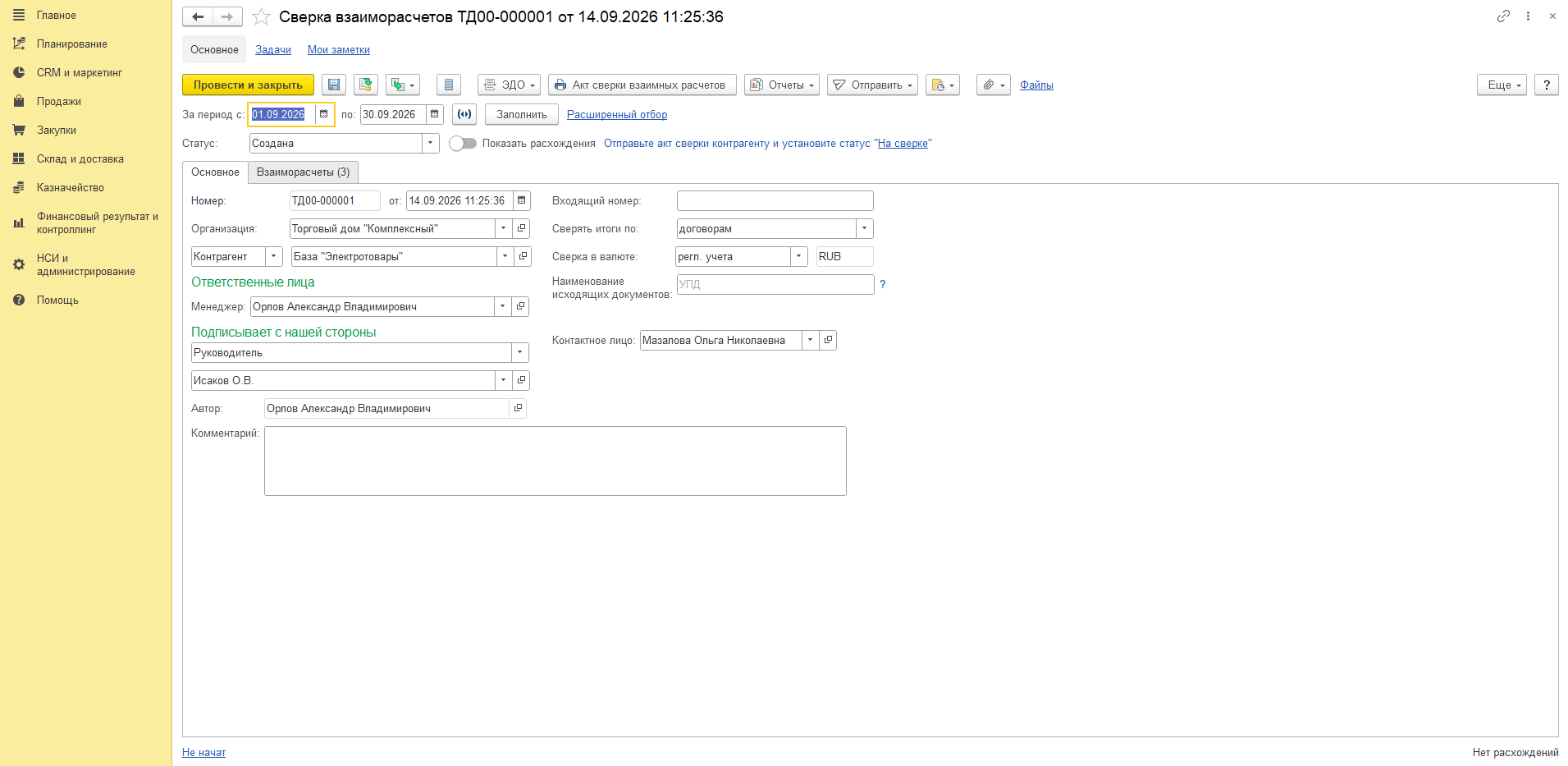
Task: Open the Продажи section in the sidebar
Action: click(59, 102)
